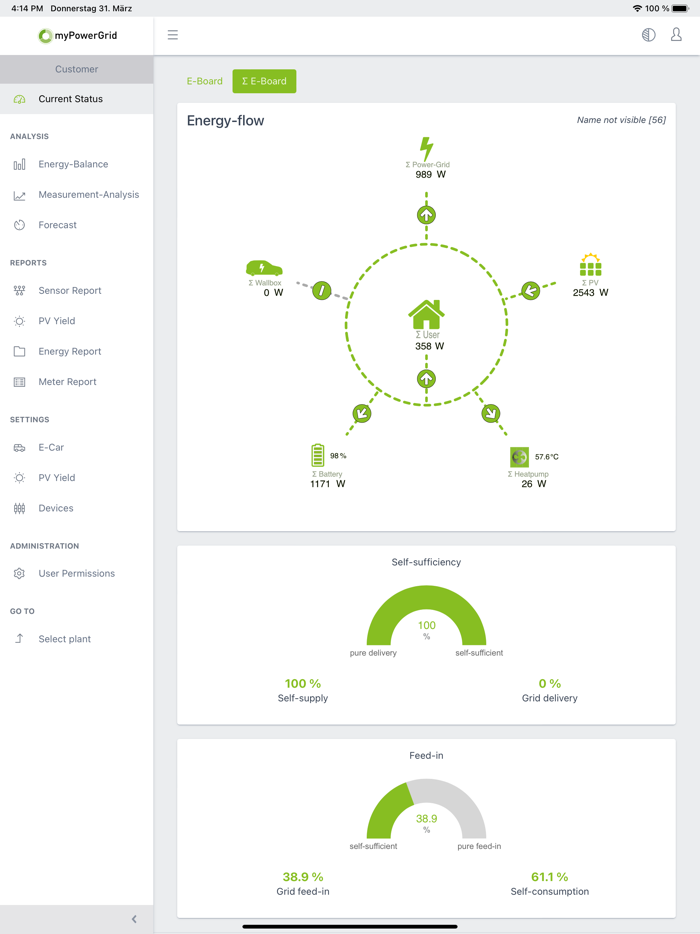Switch to the Σ E-Board tab
This screenshot has width=700, height=934.
263,81
